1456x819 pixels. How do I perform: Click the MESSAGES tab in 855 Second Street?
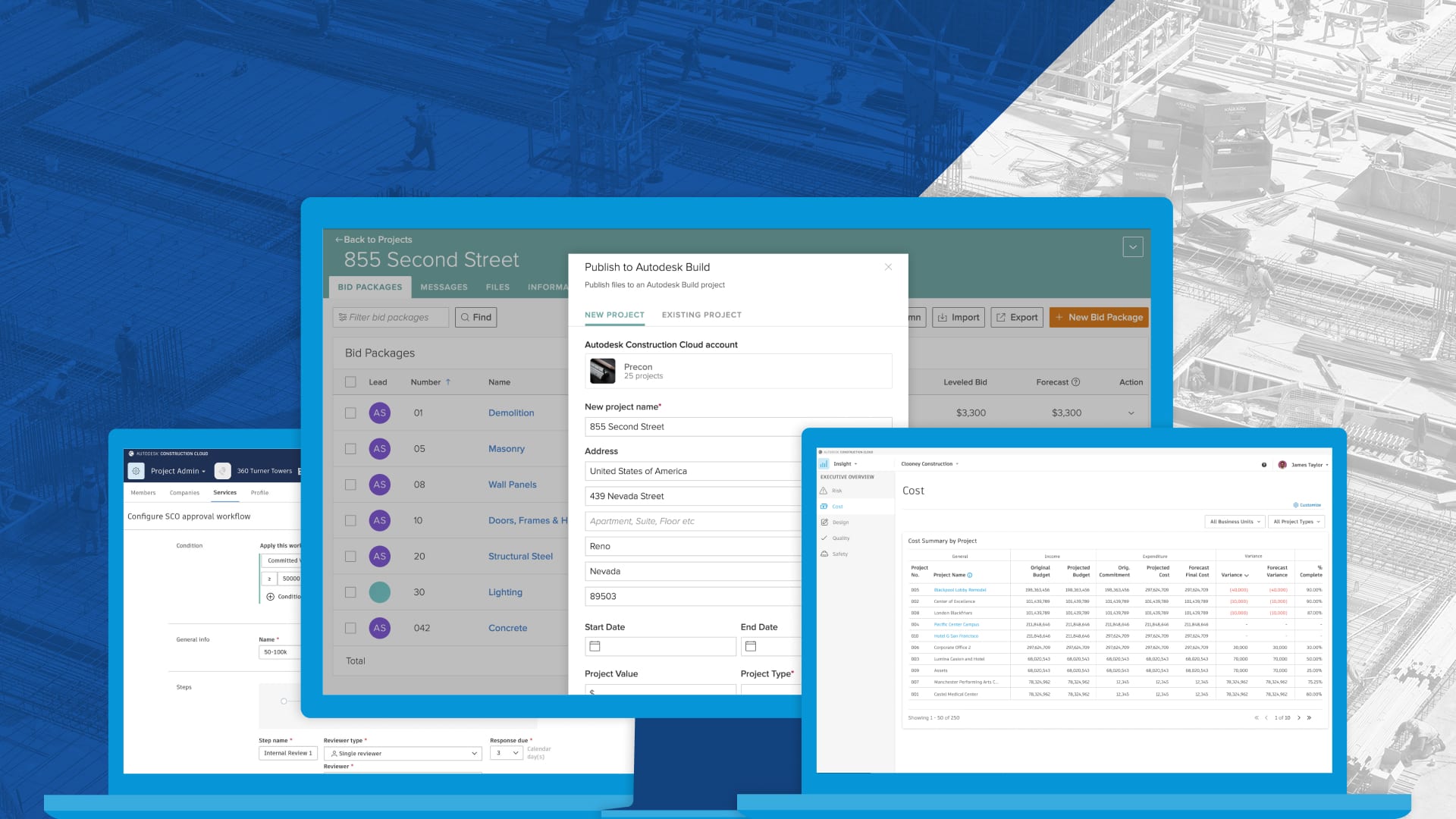point(444,287)
